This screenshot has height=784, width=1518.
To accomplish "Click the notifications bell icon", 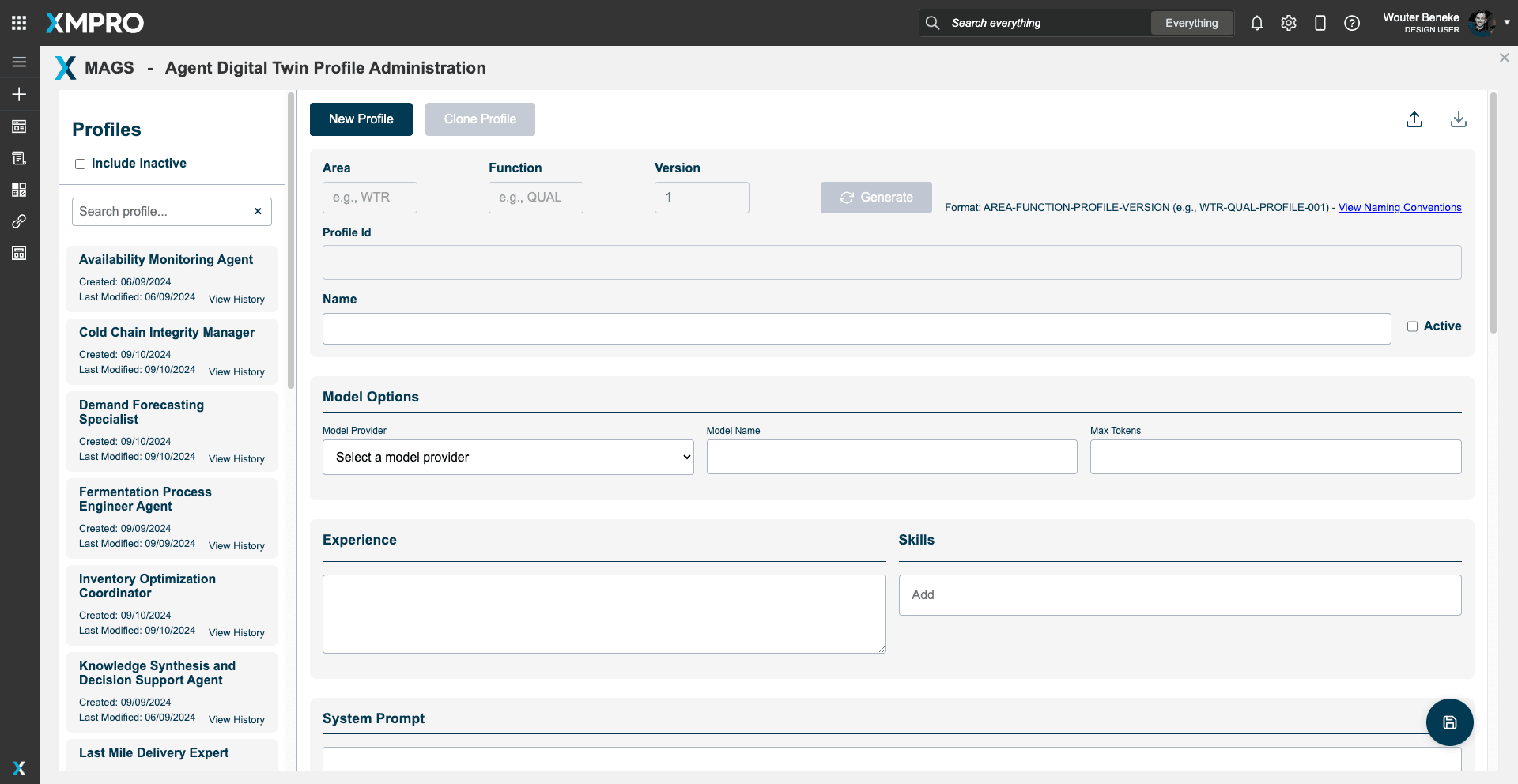I will [1256, 23].
